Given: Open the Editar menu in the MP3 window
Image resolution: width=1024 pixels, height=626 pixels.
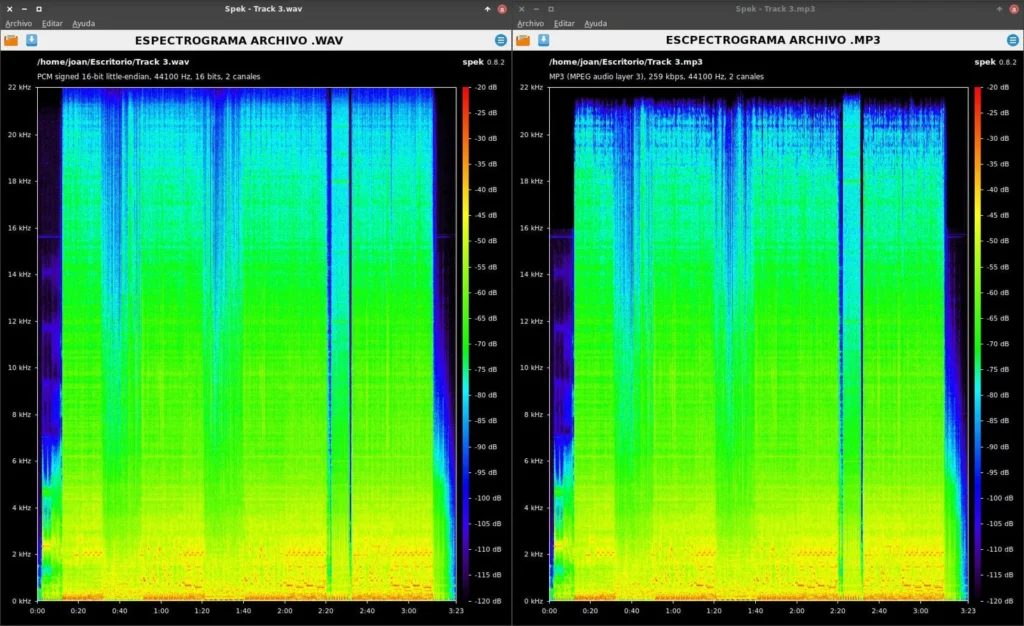Looking at the screenshot, I should click(x=563, y=23).
